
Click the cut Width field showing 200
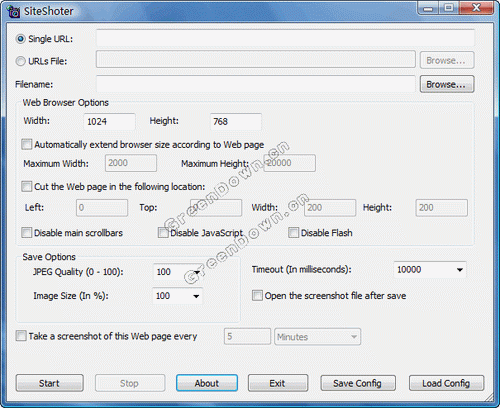tap(330, 208)
